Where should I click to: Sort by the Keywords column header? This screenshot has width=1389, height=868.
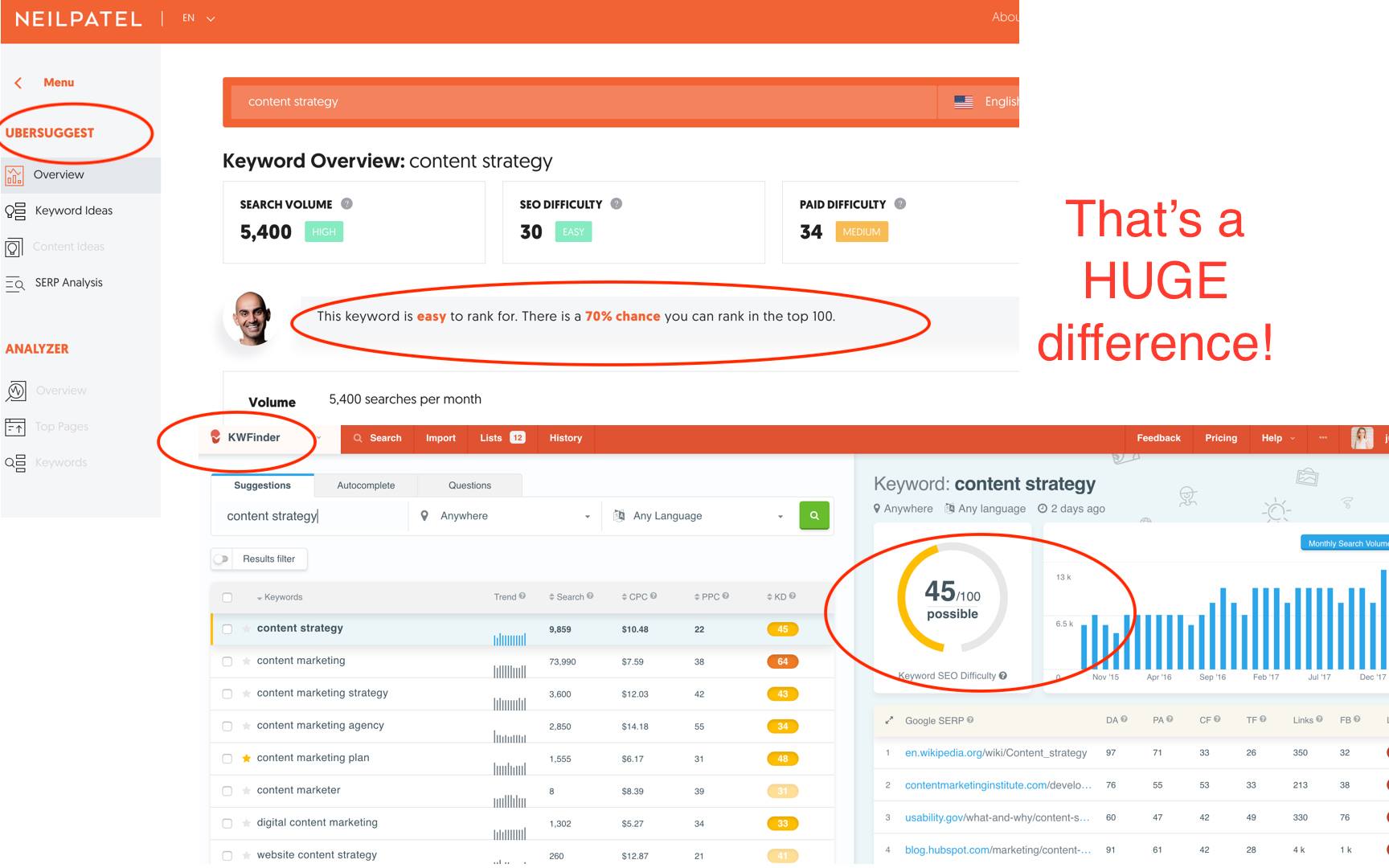pyautogui.click(x=280, y=597)
